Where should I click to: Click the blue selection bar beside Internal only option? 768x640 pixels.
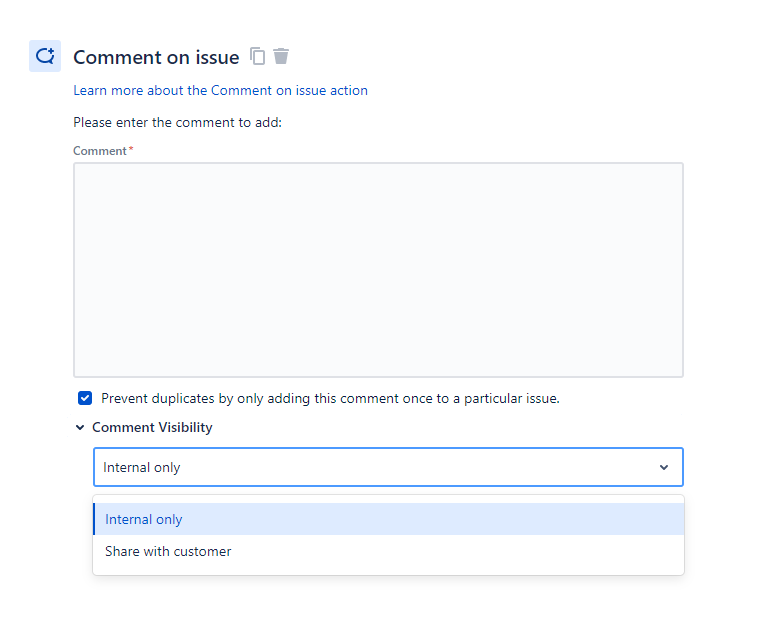(94, 519)
